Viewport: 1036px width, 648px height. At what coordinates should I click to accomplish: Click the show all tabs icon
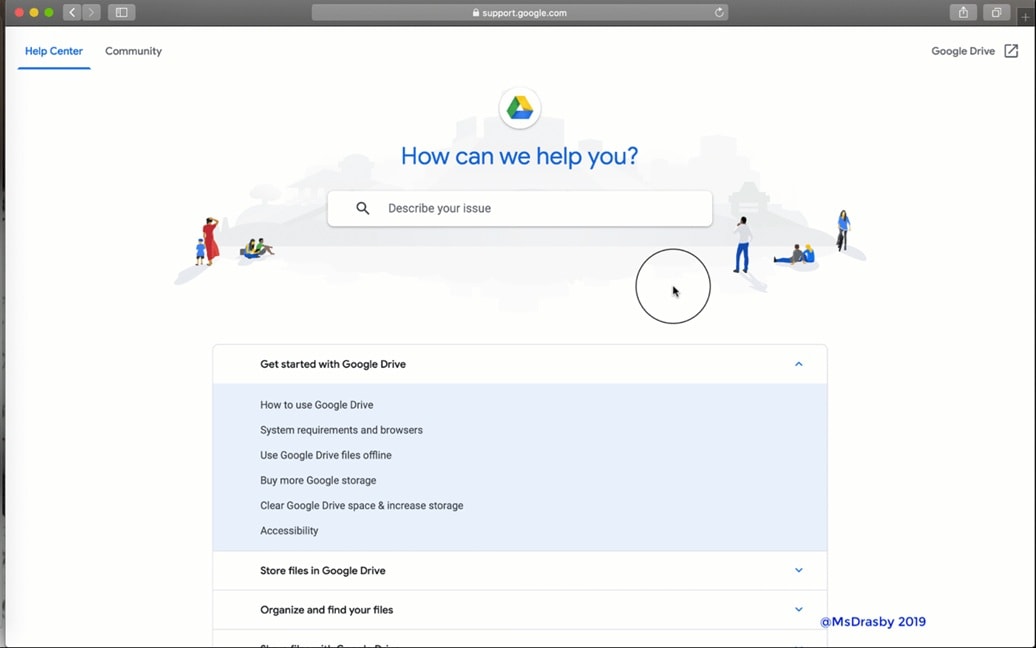pyautogui.click(x=996, y=12)
